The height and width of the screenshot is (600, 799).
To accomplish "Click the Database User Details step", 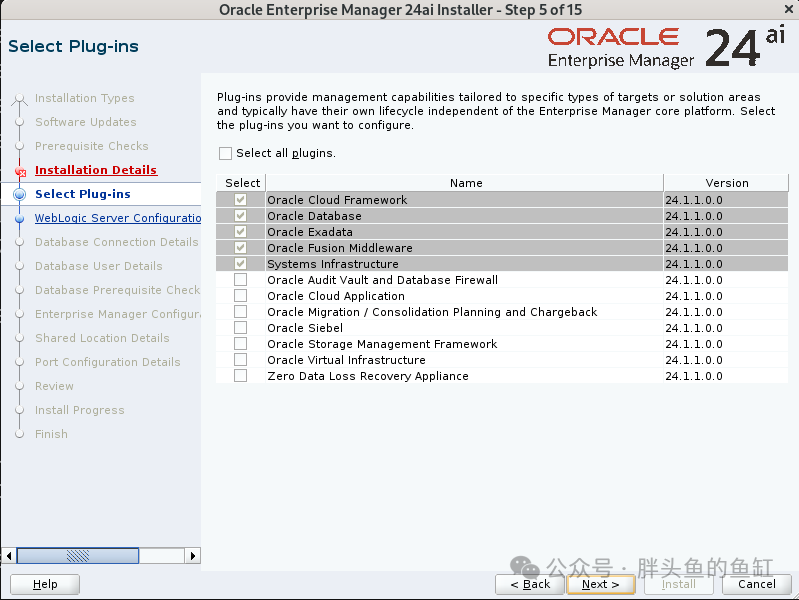I will tap(99, 266).
